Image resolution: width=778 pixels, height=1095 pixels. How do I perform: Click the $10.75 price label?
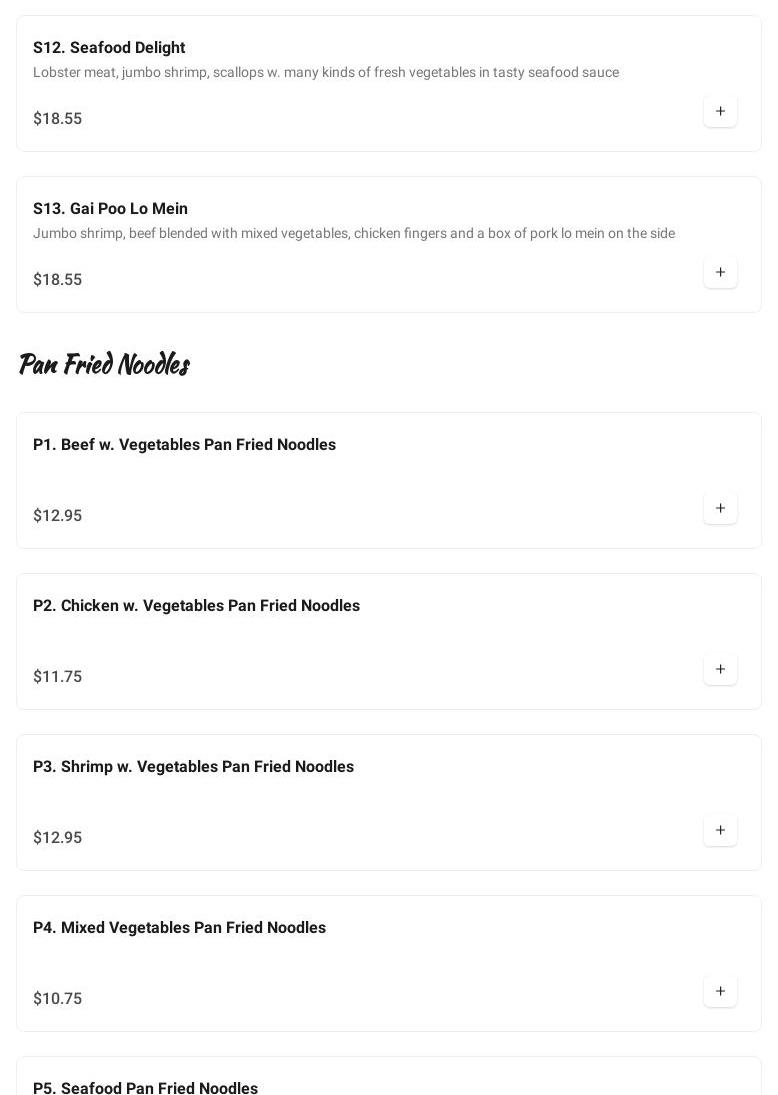(x=58, y=999)
